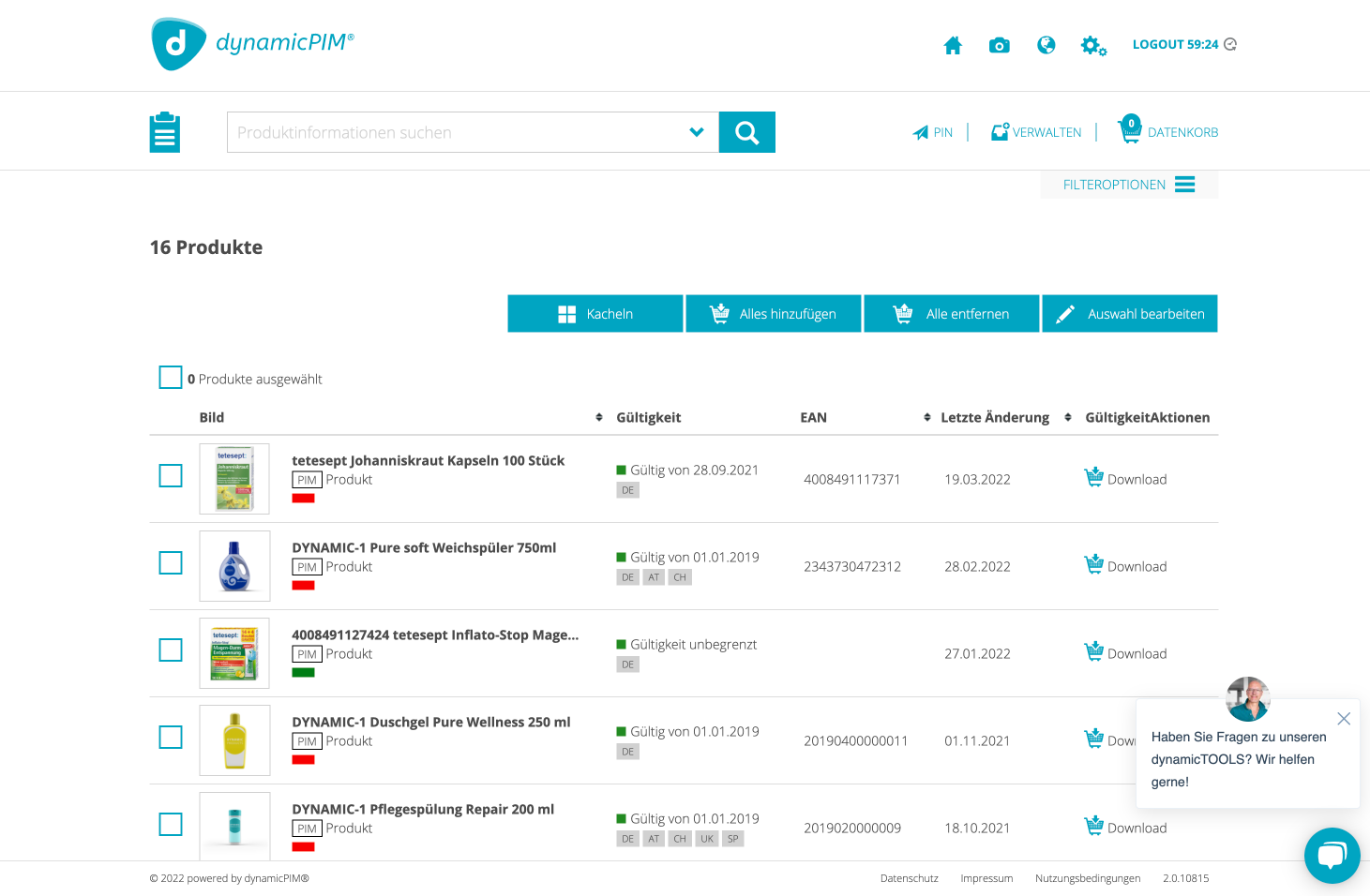1370x896 pixels.
Task: Open the Datenkorb menu item
Action: pyautogui.click(x=1168, y=131)
